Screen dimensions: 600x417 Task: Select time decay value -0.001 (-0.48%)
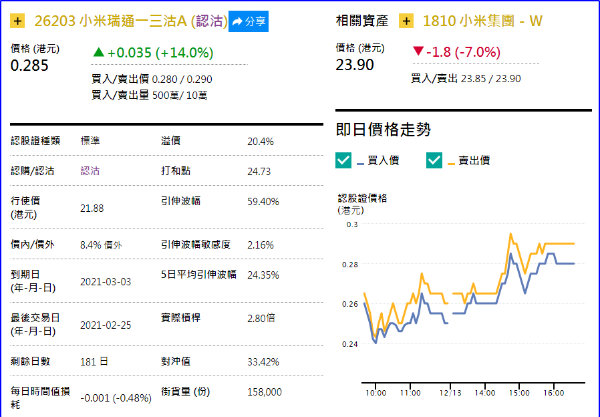(x=116, y=398)
